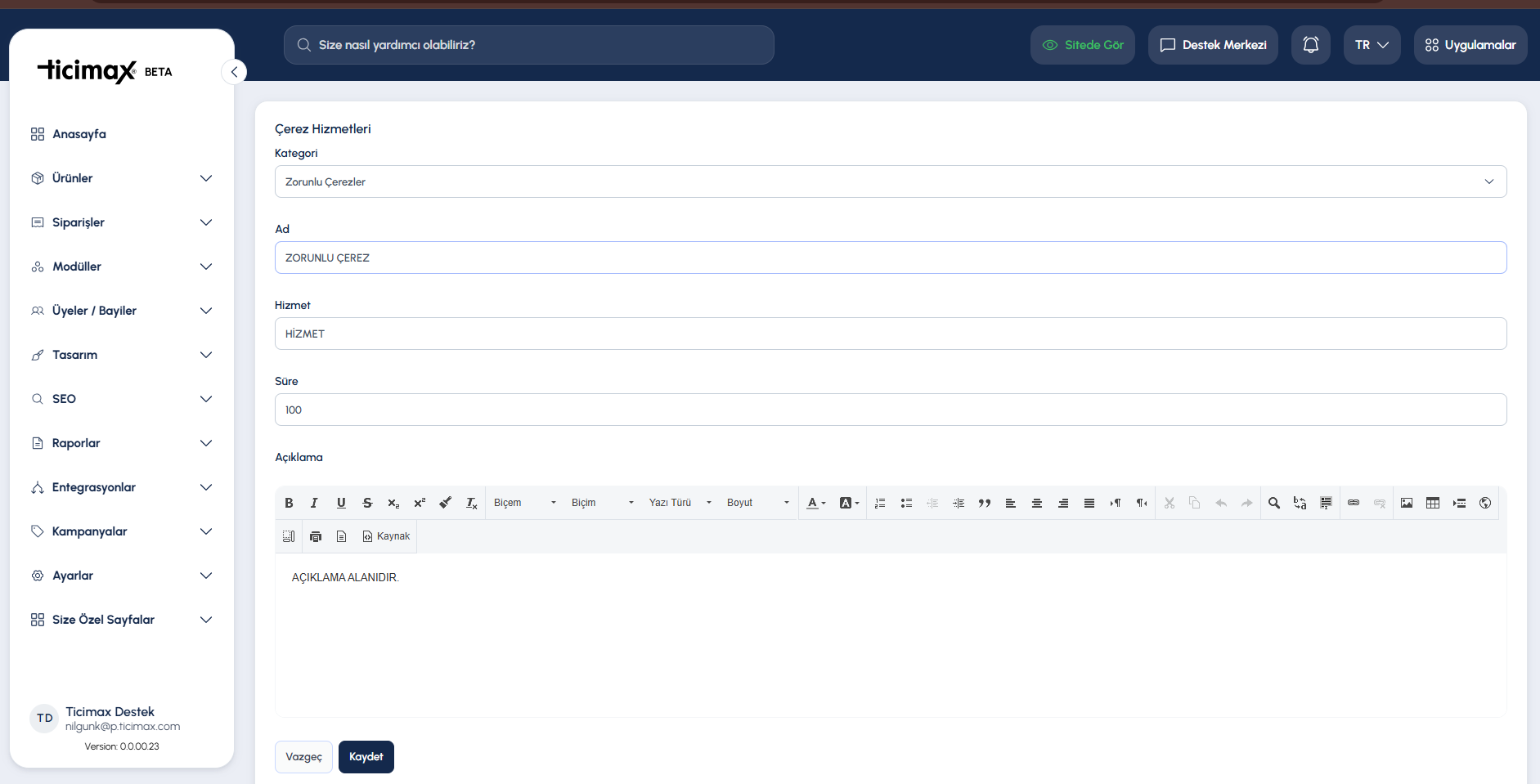Expand the Modüller menu
Viewport: 1540px width, 784px height.
point(122,267)
